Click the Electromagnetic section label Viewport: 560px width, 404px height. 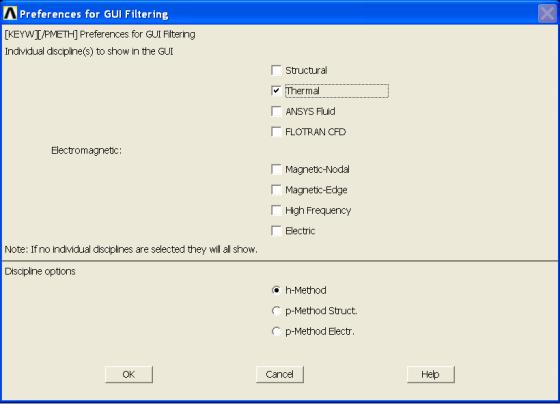86,150
